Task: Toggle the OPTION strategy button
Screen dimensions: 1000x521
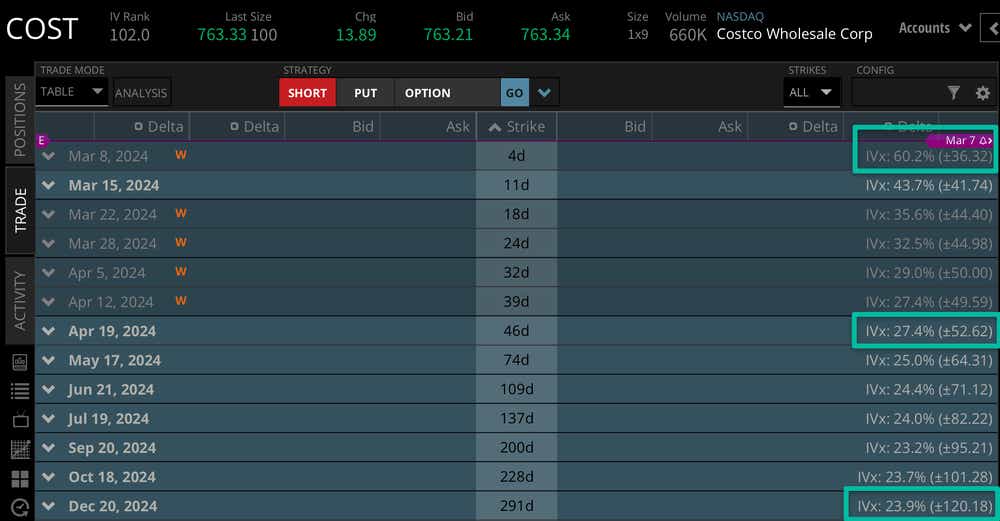Action: coord(427,93)
